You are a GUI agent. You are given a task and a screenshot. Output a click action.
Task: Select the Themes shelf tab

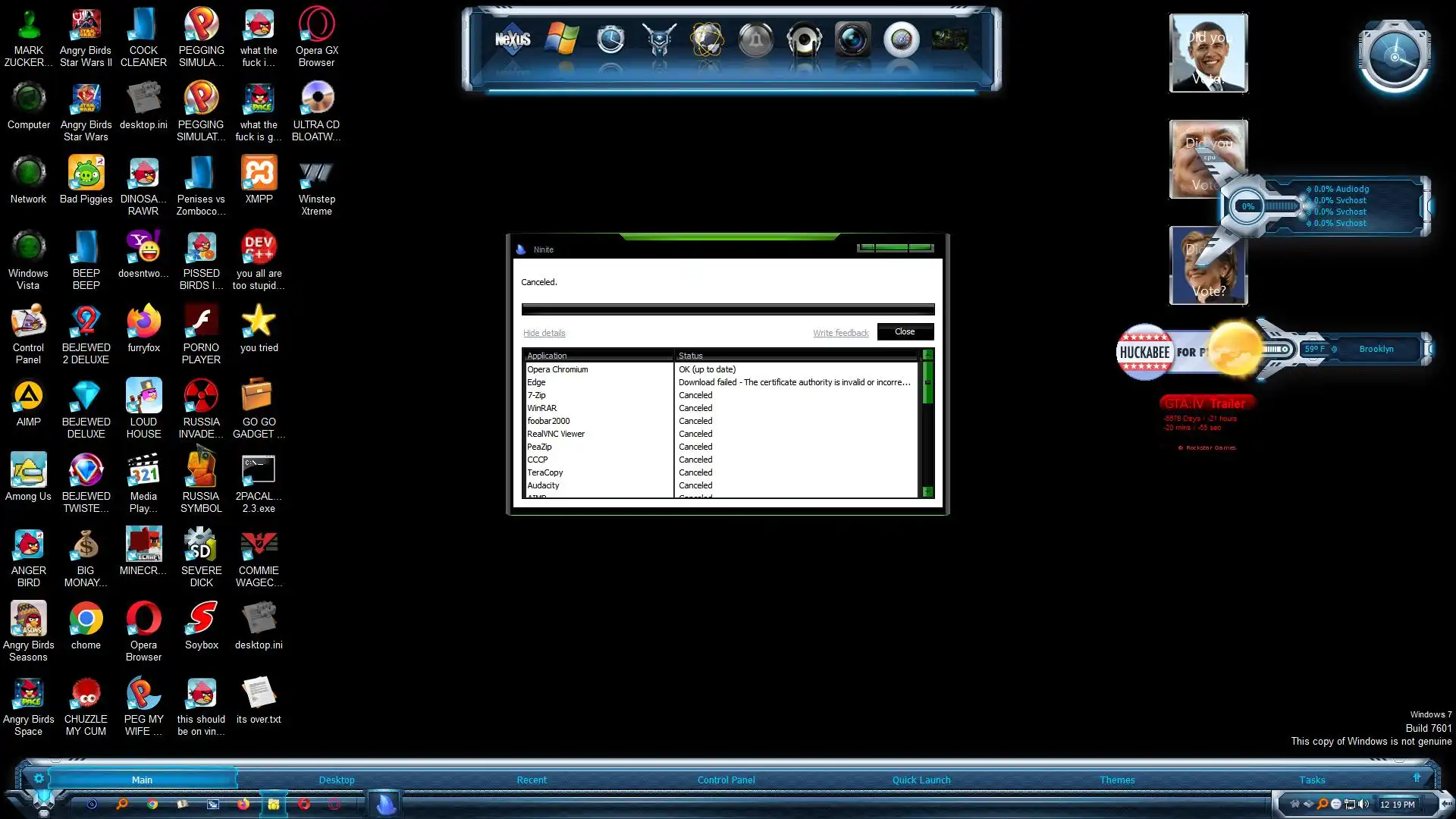click(x=1117, y=780)
